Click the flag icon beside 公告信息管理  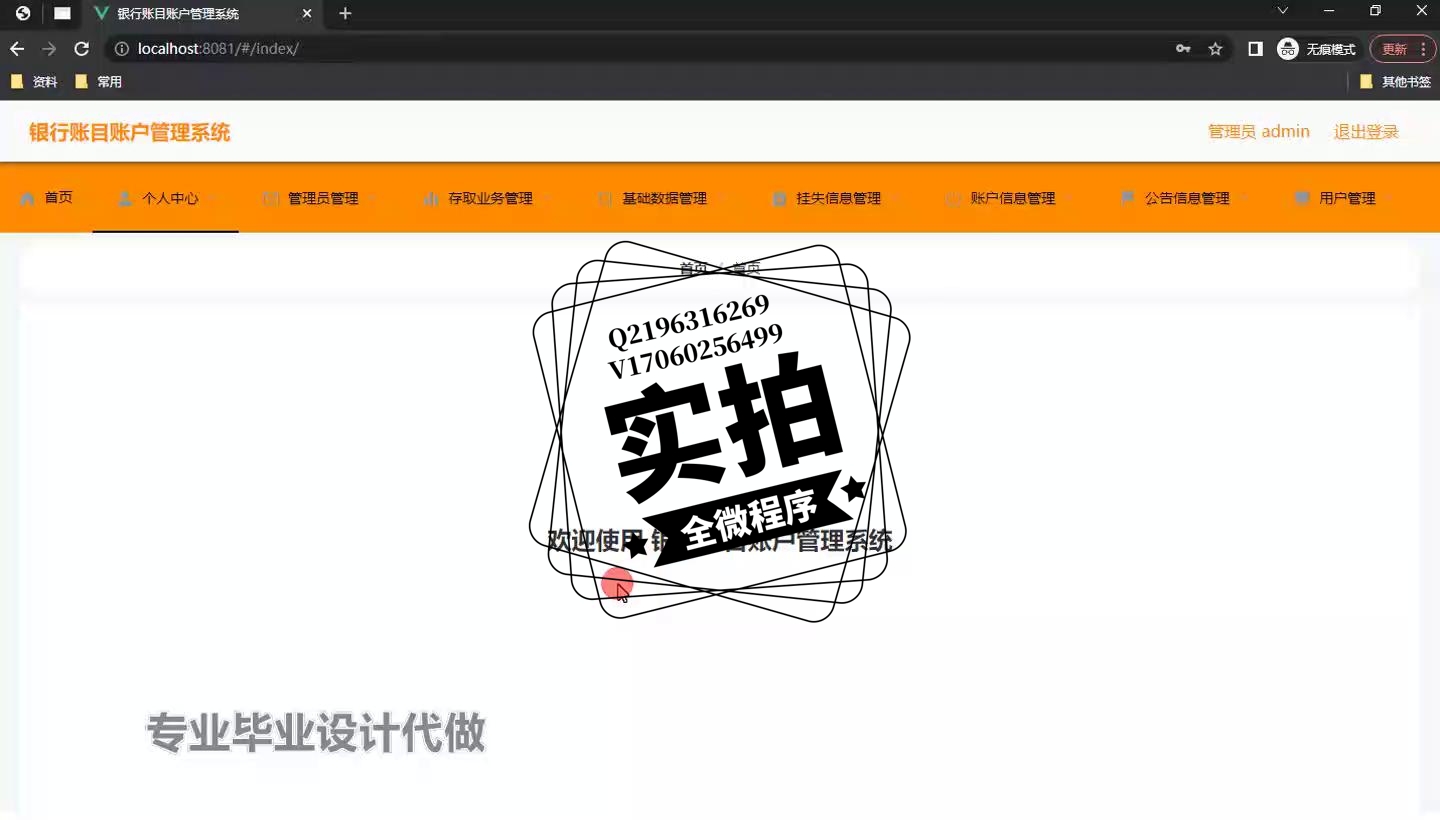tap(1128, 198)
